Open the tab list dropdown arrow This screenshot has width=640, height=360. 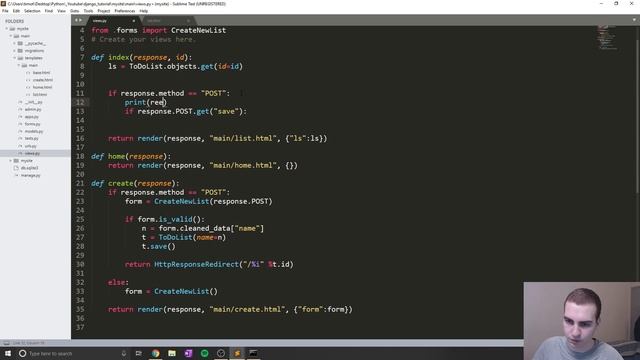pyautogui.click(x=634, y=20)
